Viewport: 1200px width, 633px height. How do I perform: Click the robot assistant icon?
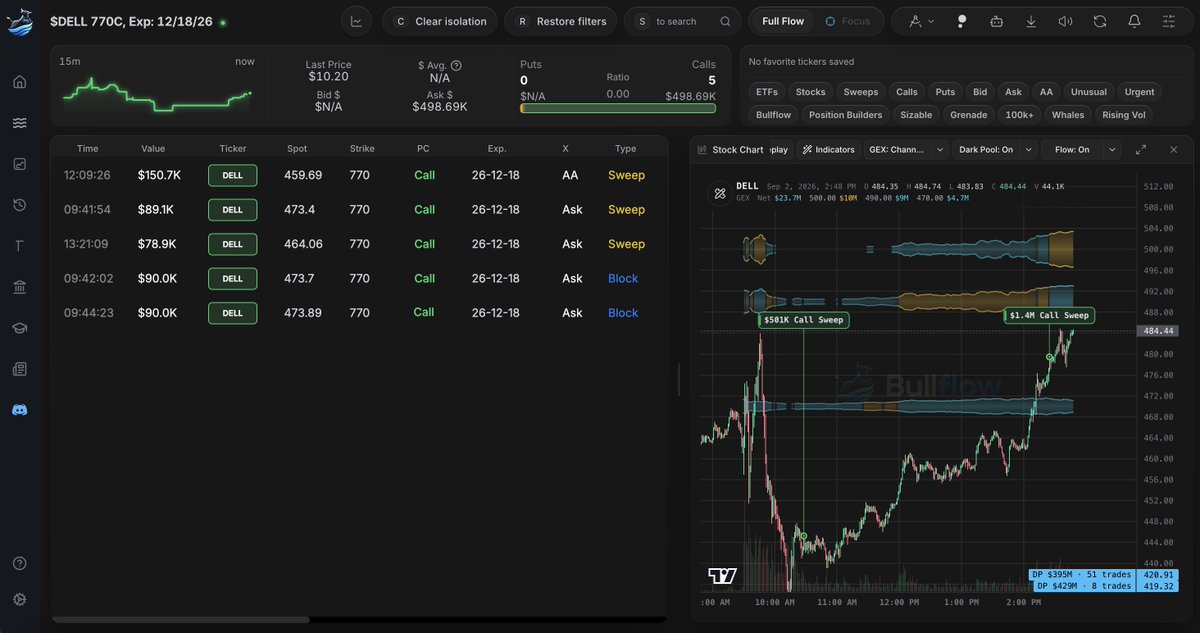click(996, 21)
